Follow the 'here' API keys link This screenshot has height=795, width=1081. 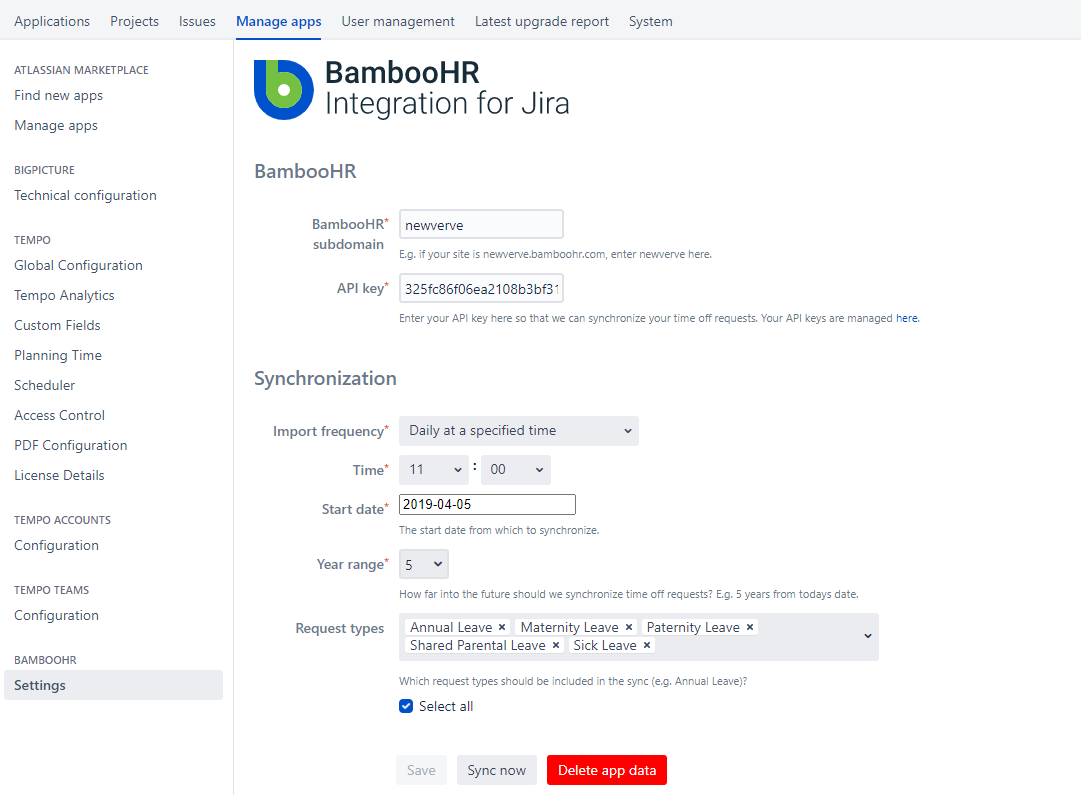click(906, 318)
